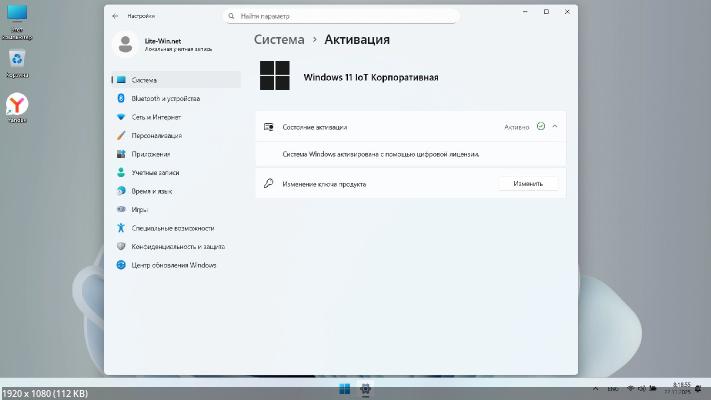The image size is (711, 400).
Task: Click the back arrow in Settings header
Action: [115, 17]
